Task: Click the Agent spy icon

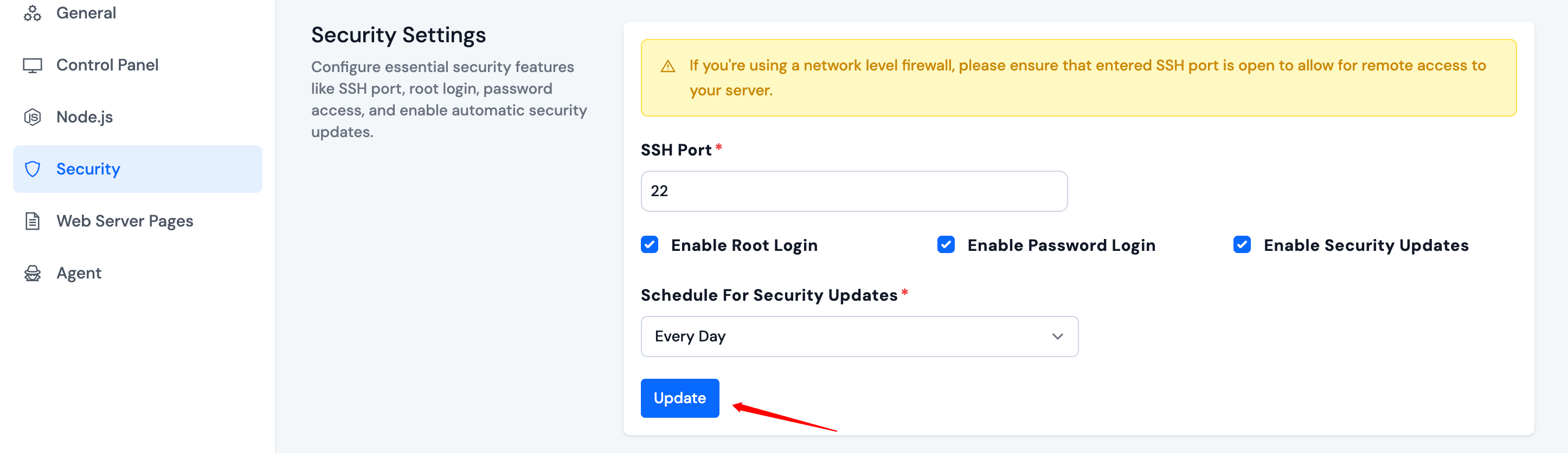Action: click(33, 273)
